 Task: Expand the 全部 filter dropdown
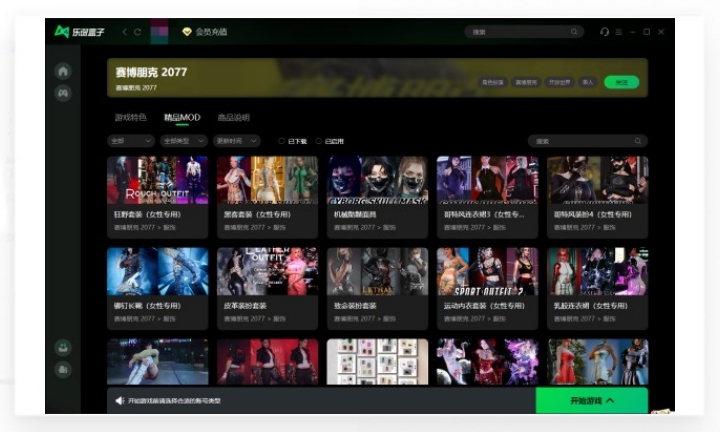coord(131,141)
